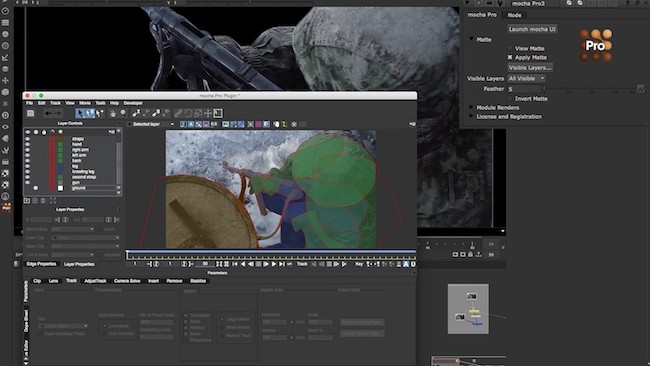Toggle visibility of the hand layer
Viewport: 650px width, 366px height.
[x=27, y=144]
